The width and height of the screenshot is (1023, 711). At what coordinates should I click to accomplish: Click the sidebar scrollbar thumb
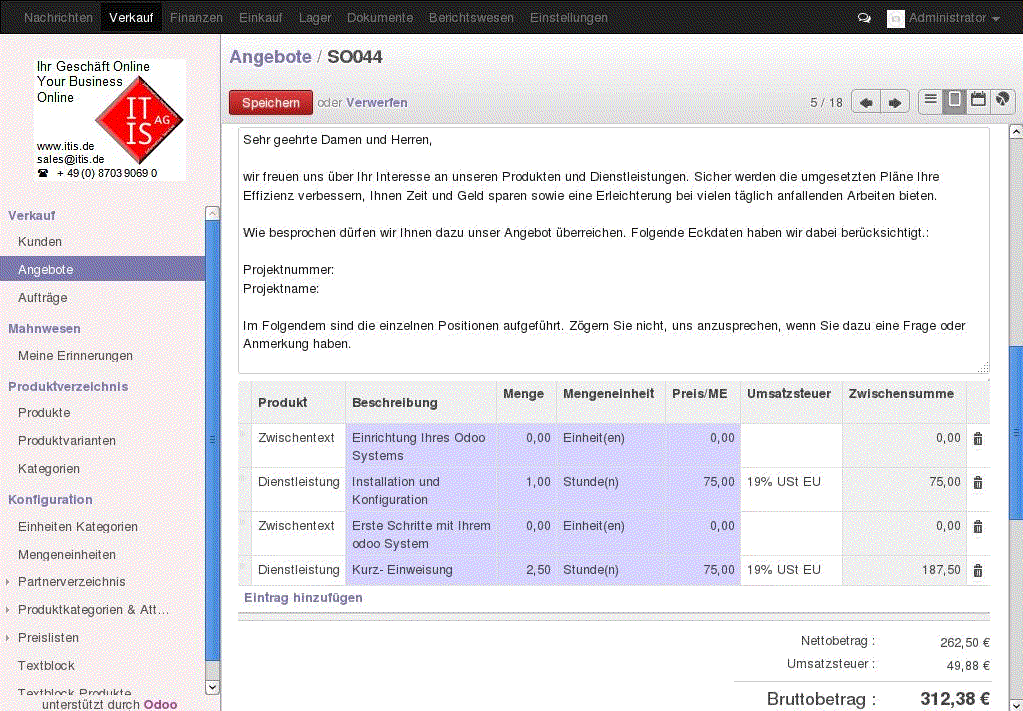[x=212, y=440]
